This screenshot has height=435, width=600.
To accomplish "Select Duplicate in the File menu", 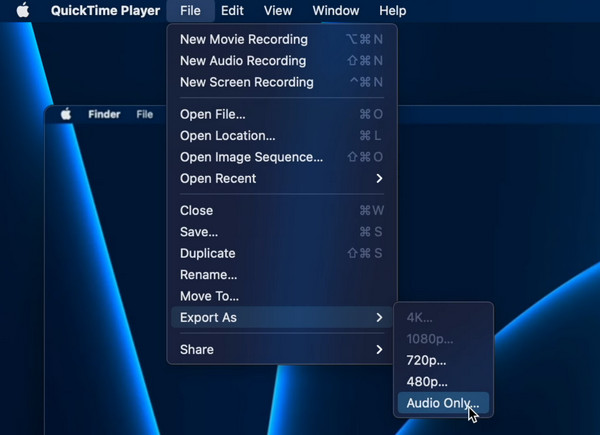I will (x=282, y=253).
